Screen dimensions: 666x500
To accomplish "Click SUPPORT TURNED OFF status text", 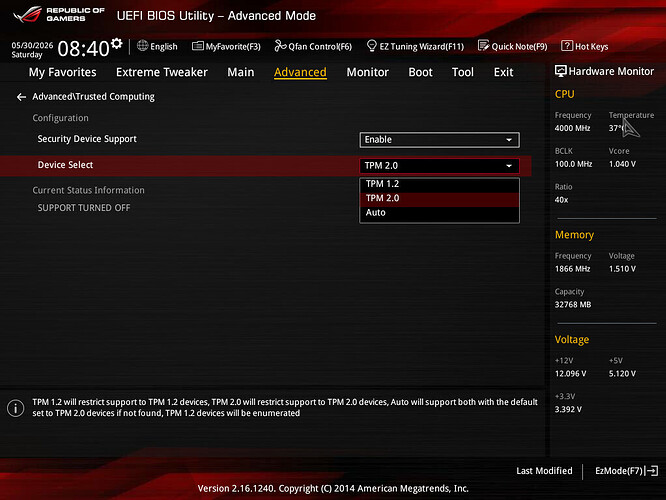I will click(84, 208).
